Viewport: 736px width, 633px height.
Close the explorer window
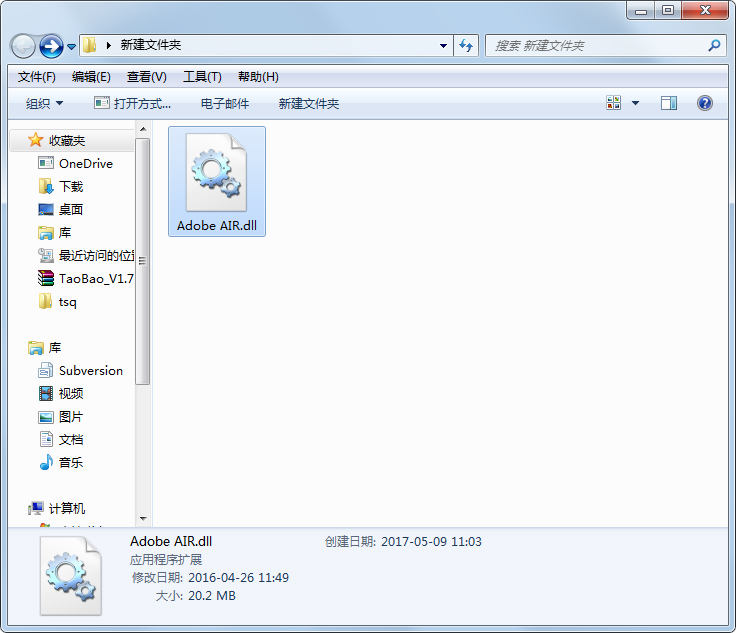point(705,10)
